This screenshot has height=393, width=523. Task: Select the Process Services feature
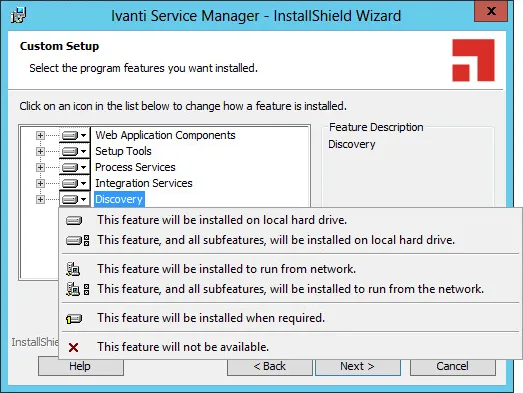pyautogui.click(x=135, y=167)
